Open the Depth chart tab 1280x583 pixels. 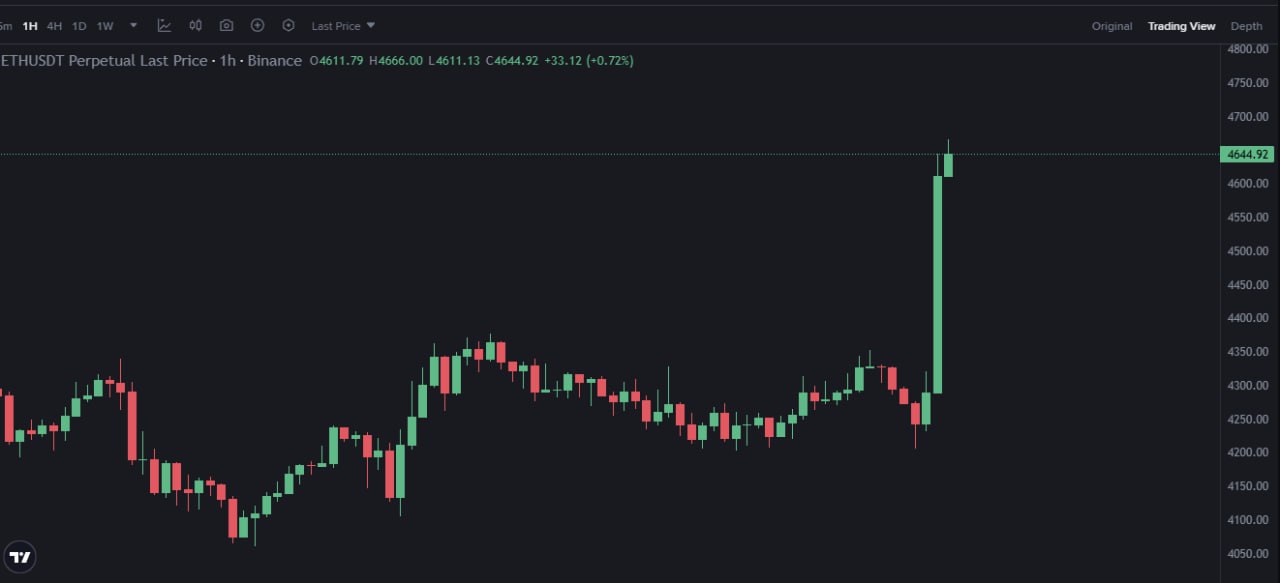click(x=1246, y=26)
